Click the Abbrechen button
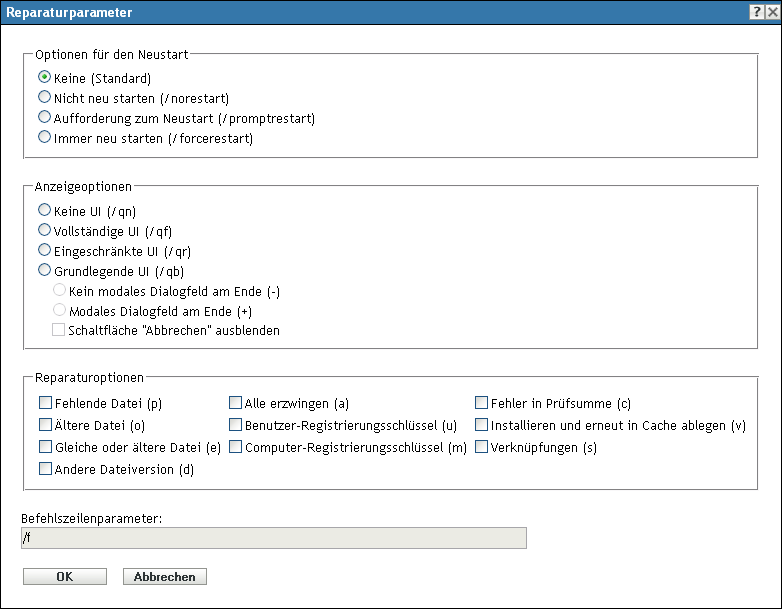The image size is (782, 609). coord(164,577)
